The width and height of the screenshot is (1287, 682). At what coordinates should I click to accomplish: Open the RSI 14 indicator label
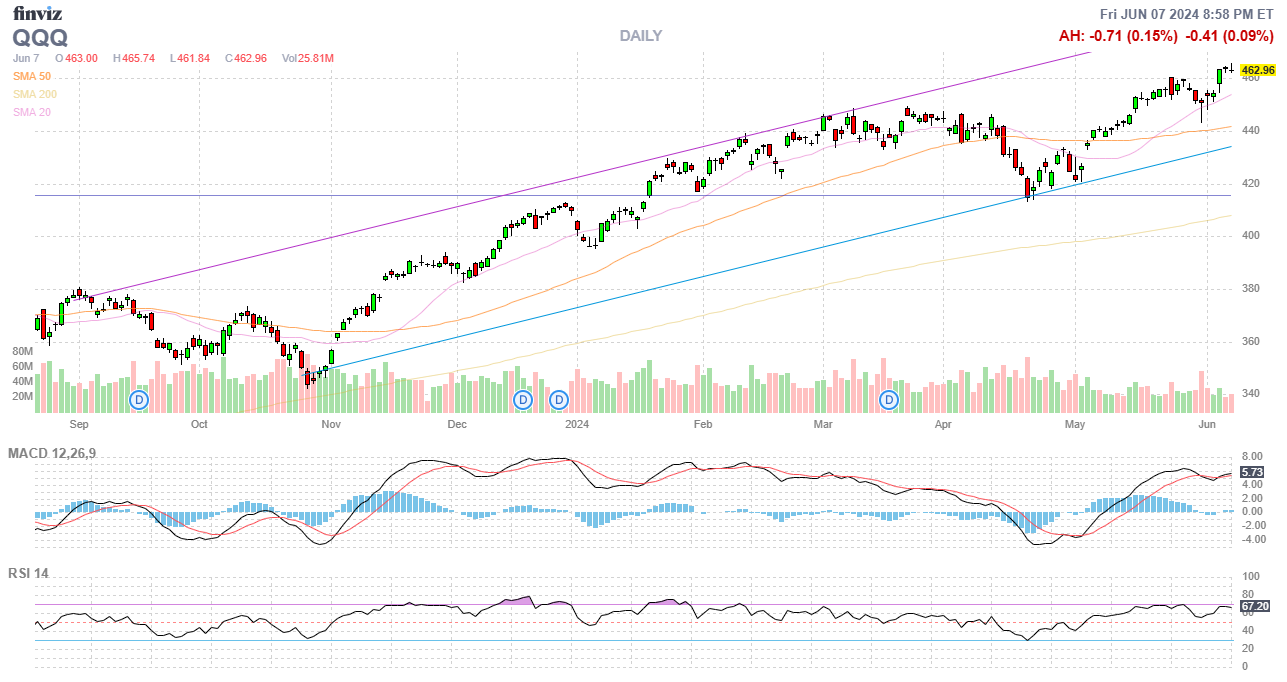tap(28, 574)
